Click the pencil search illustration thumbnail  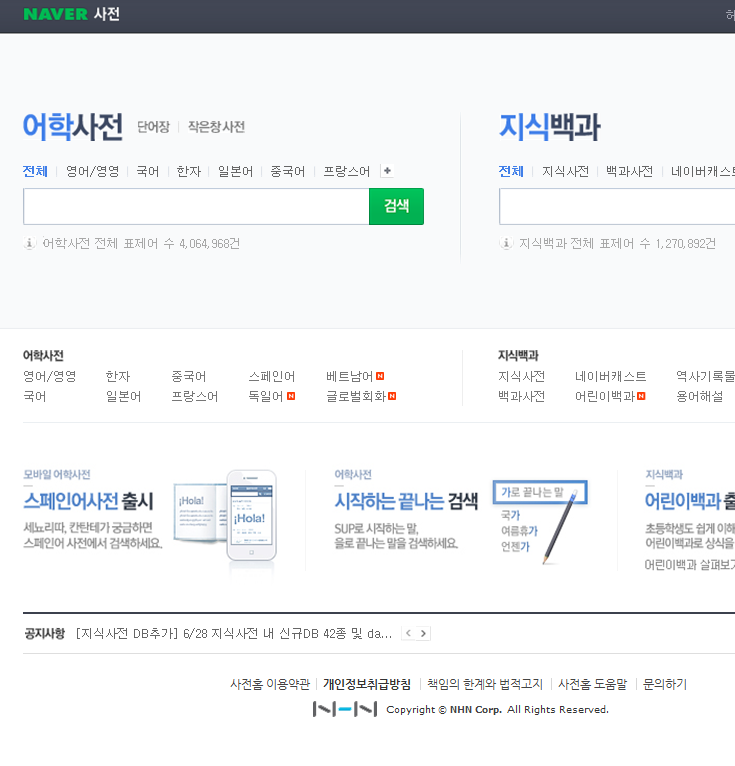(540, 521)
